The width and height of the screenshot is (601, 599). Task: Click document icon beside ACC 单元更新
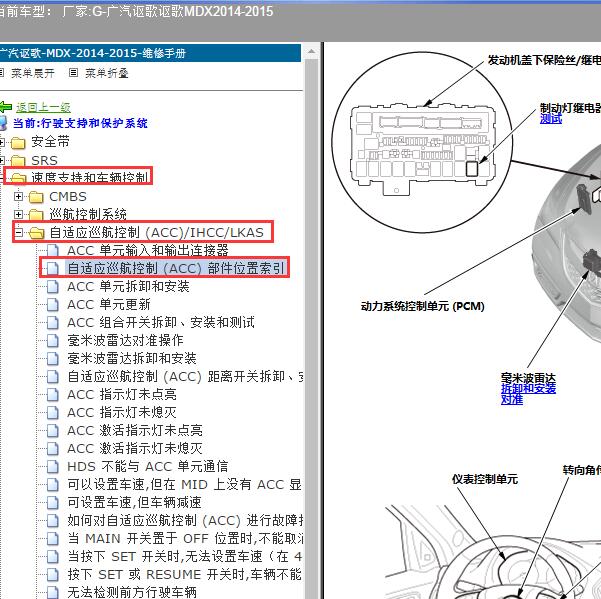tap(53, 304)
